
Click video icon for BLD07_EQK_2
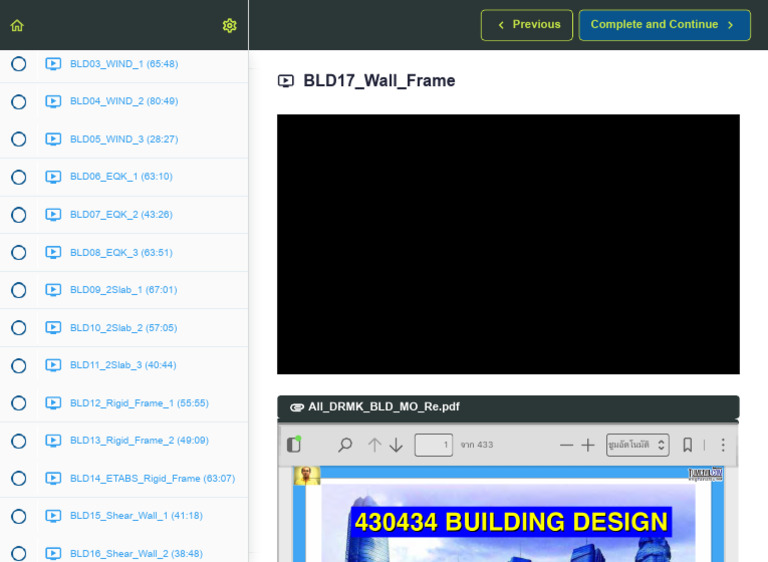53,215
